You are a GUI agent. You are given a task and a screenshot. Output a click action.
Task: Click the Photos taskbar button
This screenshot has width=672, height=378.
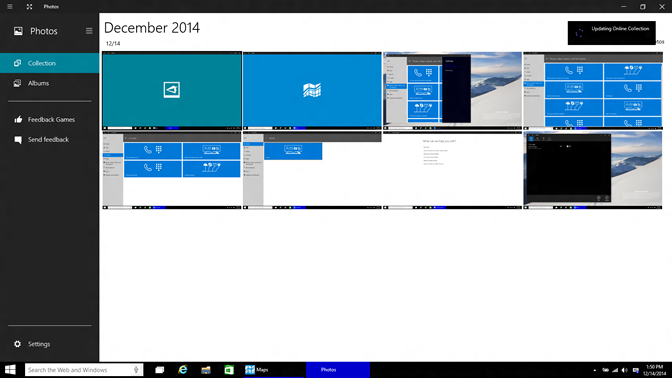(x=338, y=370)
